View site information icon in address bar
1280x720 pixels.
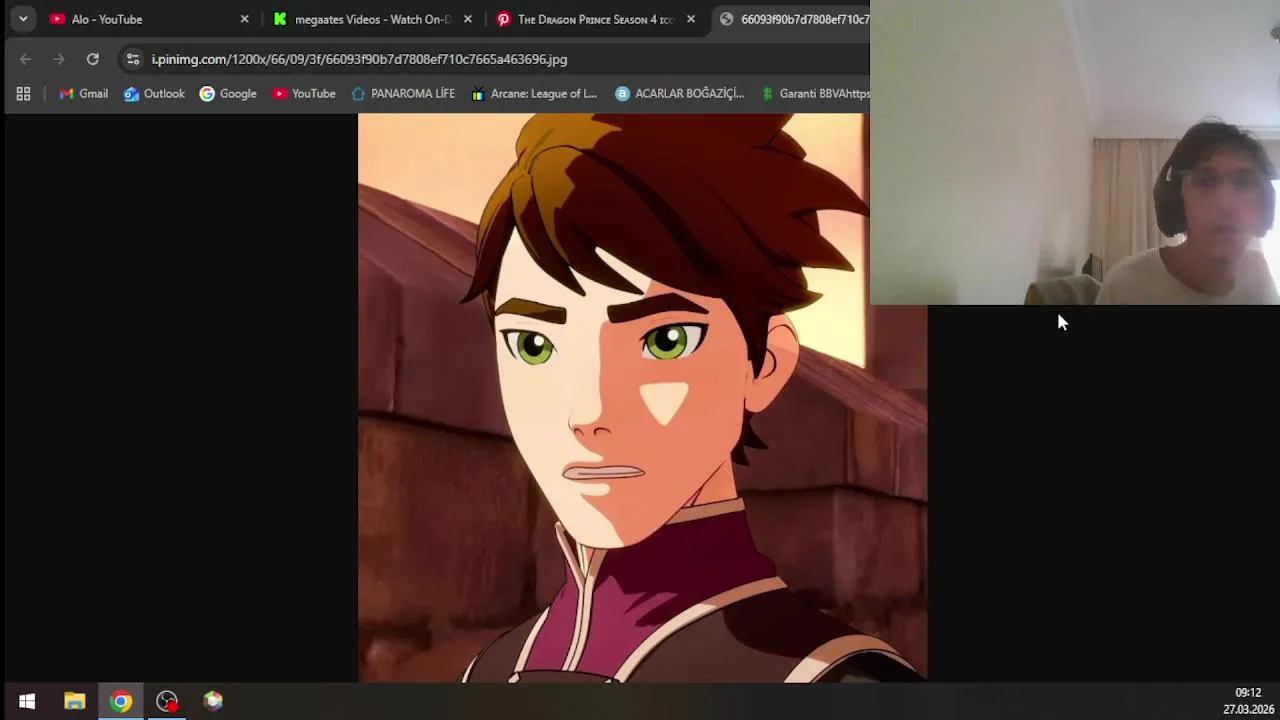133,59
